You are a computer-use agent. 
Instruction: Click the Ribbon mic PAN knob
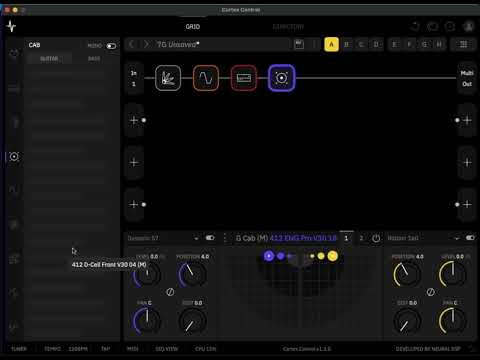coord(452,321)
